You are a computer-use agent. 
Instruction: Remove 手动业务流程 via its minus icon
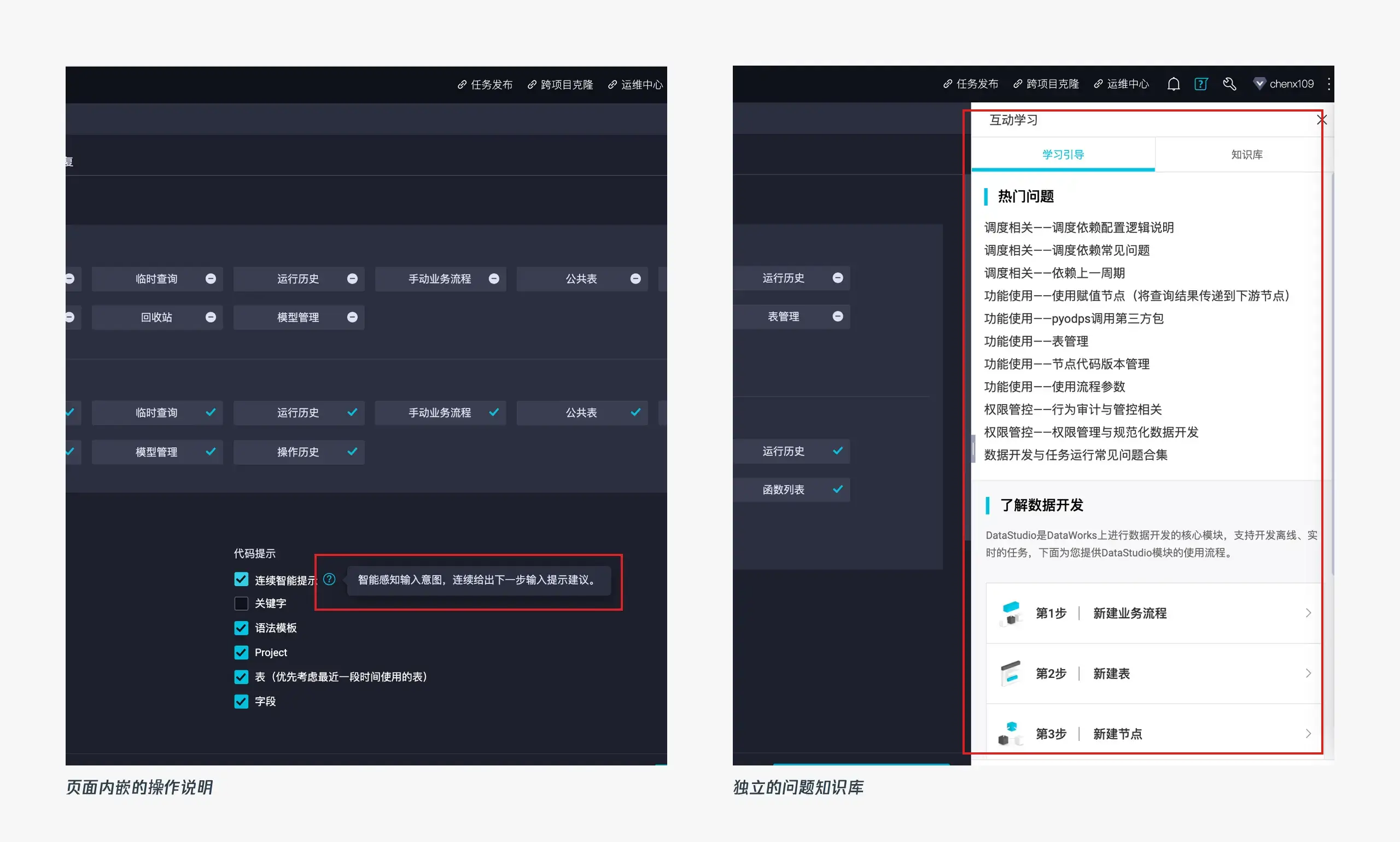494,279
